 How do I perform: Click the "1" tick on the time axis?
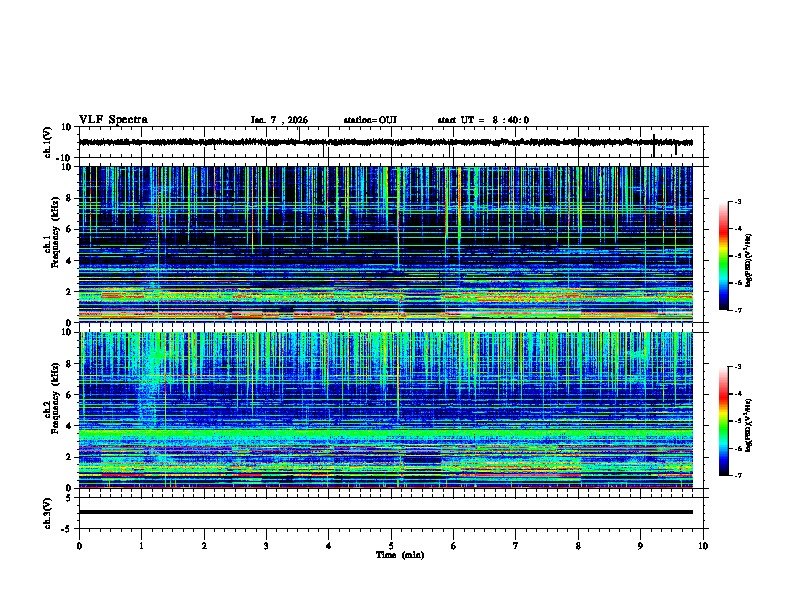pos(141,546)
